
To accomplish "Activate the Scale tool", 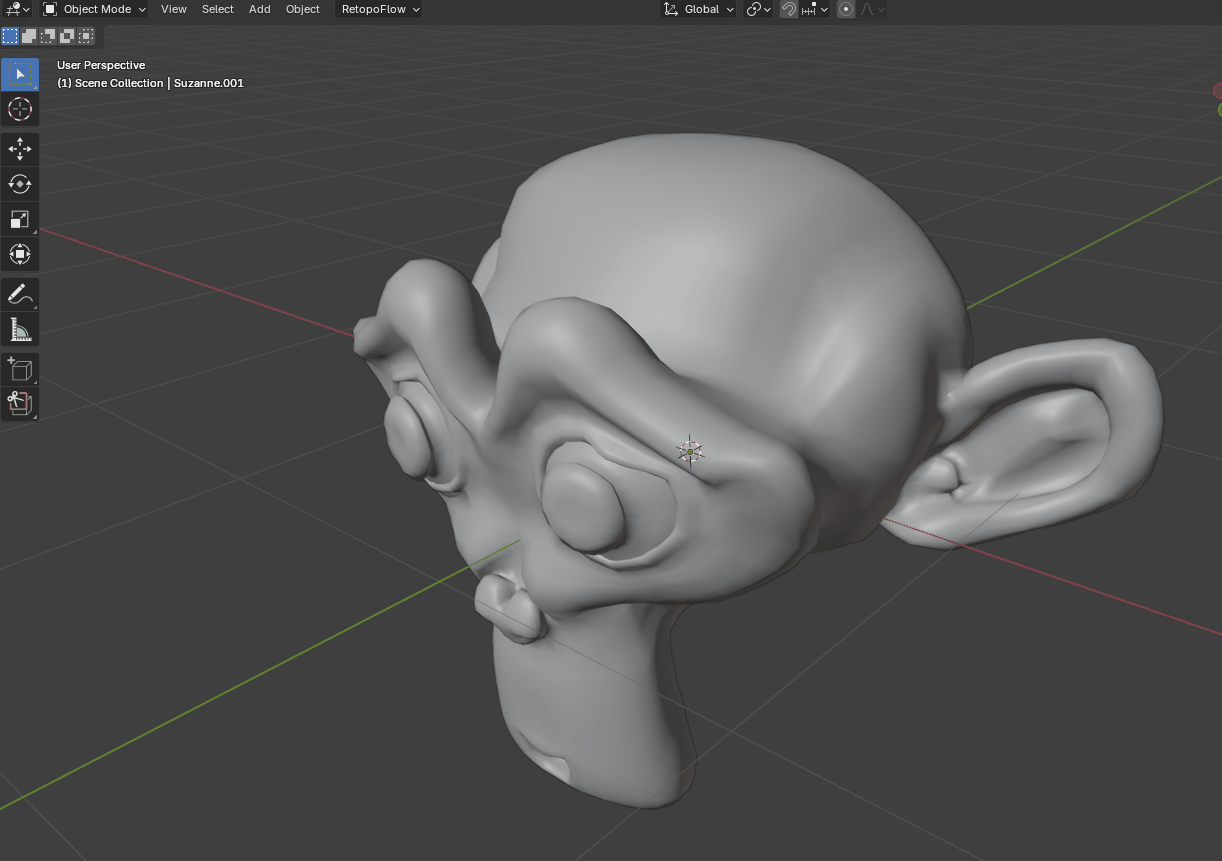I will pos(20,219).
